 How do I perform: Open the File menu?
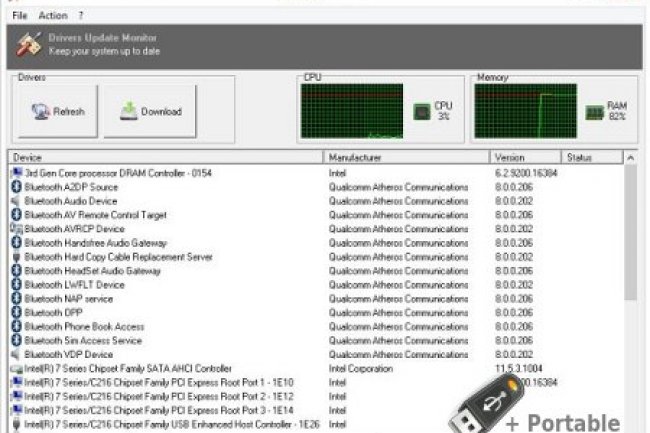tap(20, 16)
